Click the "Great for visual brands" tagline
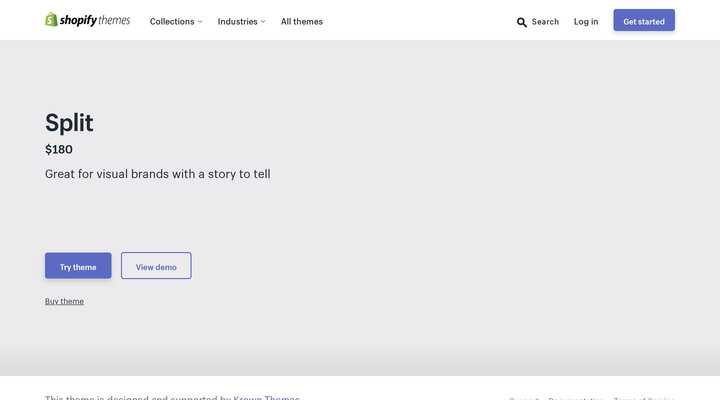Viewport: 720px width, 400px height. 157,174
